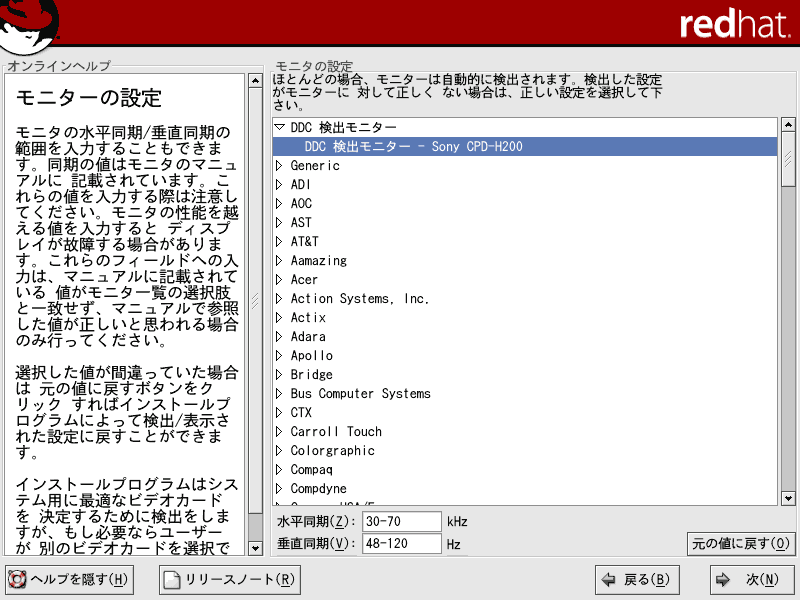Select DDC 検出モニター - Sony CPD-H200 entry
The image size is (800, 600).
413,147
